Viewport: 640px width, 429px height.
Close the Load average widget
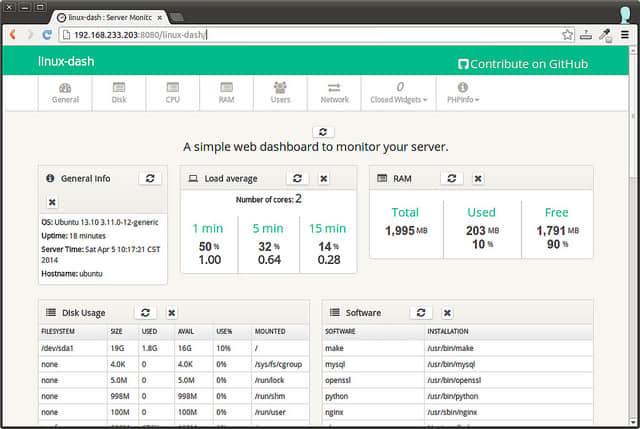(x=323, y=178)
